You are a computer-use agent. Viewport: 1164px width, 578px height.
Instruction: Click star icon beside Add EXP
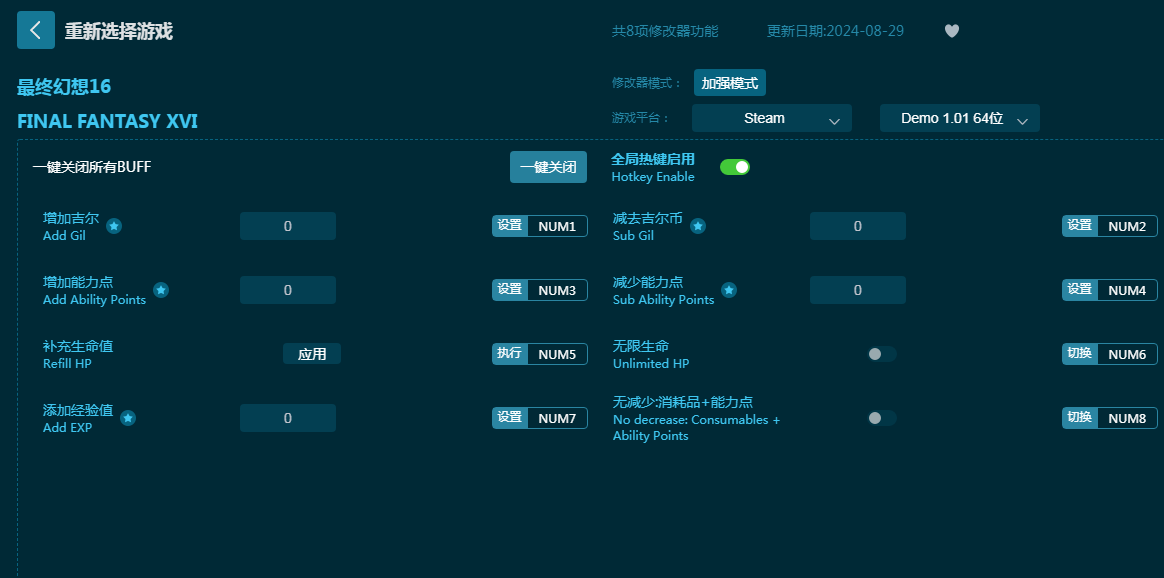pos(128,418)
